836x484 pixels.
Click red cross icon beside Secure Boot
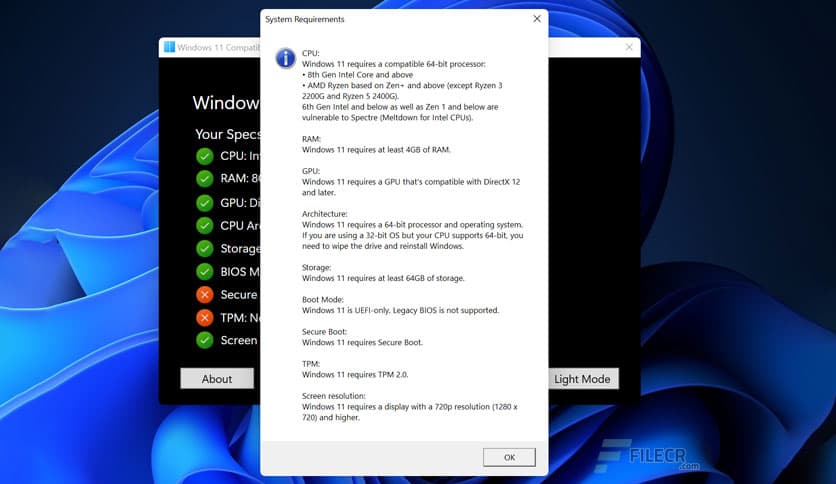coord(204,294)
